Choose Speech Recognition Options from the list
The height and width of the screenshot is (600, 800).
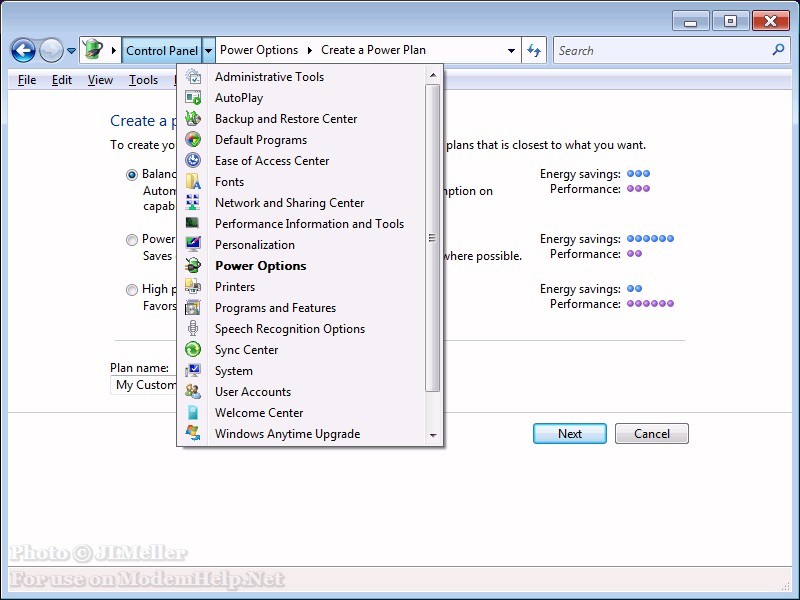tap(290, 329)
